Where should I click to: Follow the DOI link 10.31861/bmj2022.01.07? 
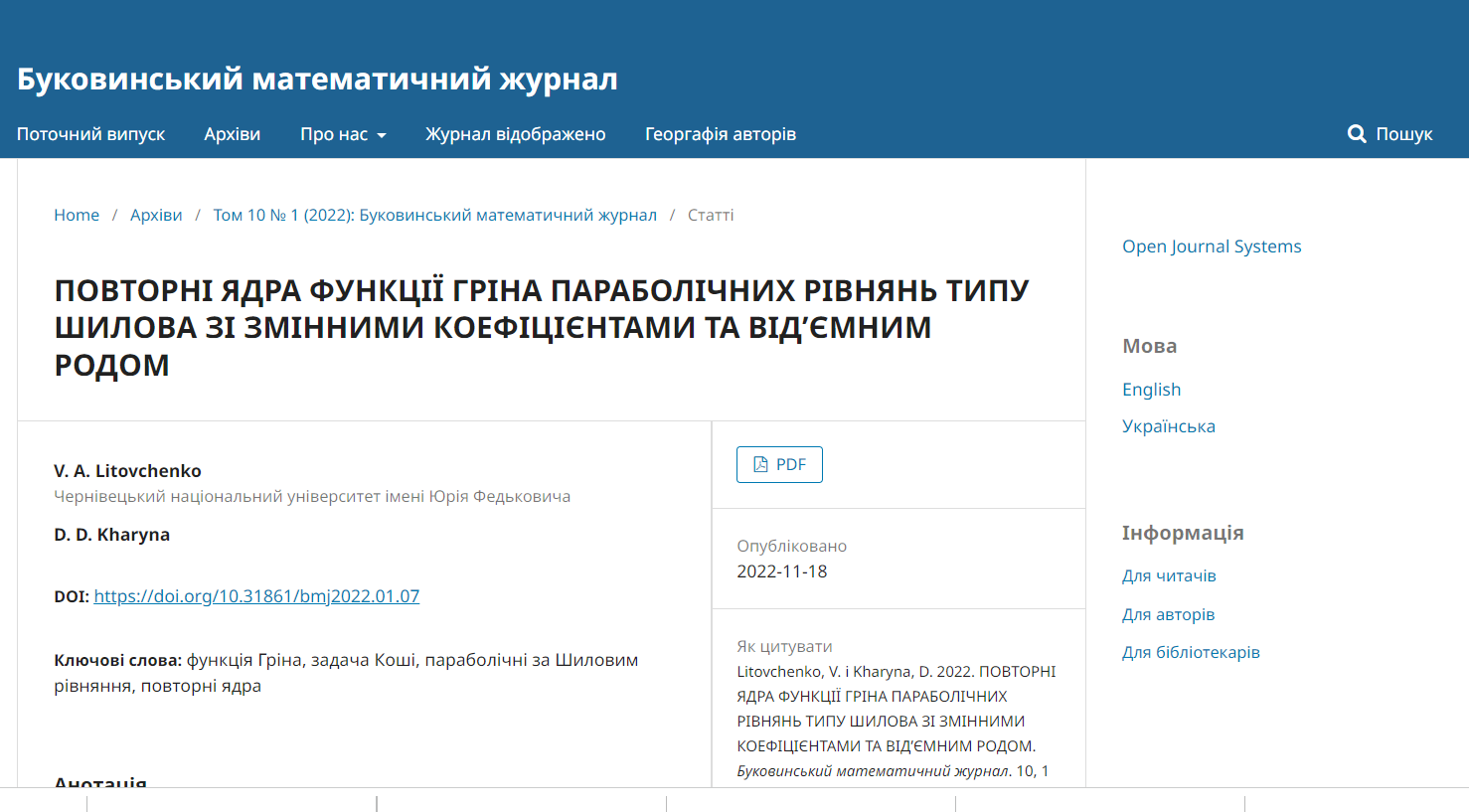256,596
